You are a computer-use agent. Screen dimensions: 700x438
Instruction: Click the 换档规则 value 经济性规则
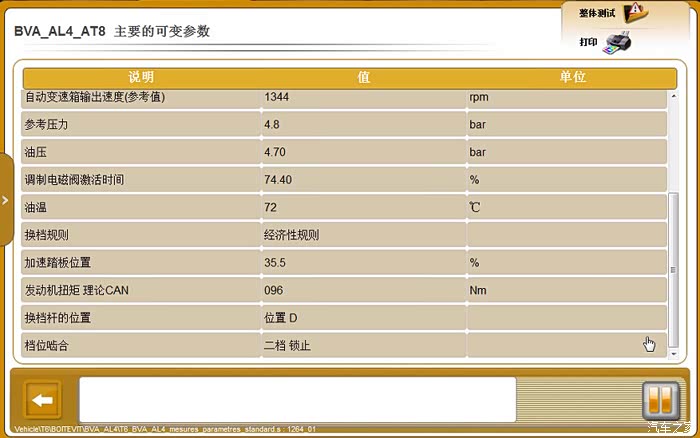tap(291, 235)
